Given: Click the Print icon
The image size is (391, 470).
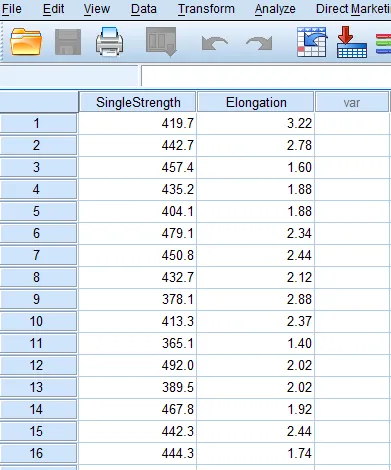Looking at the screenshot, I should pyautogui.click(x=109, y=42).
